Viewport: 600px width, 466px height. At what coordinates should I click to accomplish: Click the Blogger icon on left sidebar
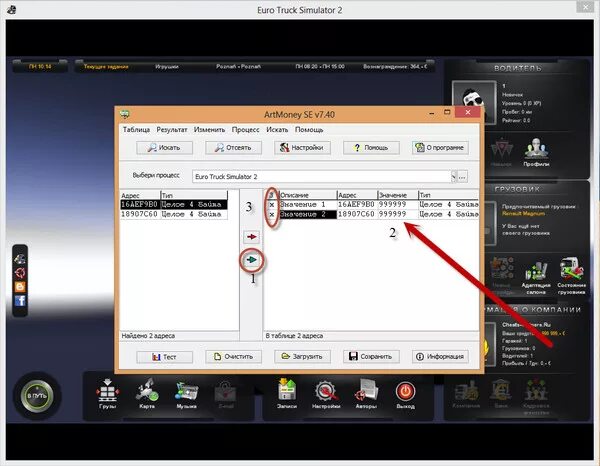coord(20,287)
